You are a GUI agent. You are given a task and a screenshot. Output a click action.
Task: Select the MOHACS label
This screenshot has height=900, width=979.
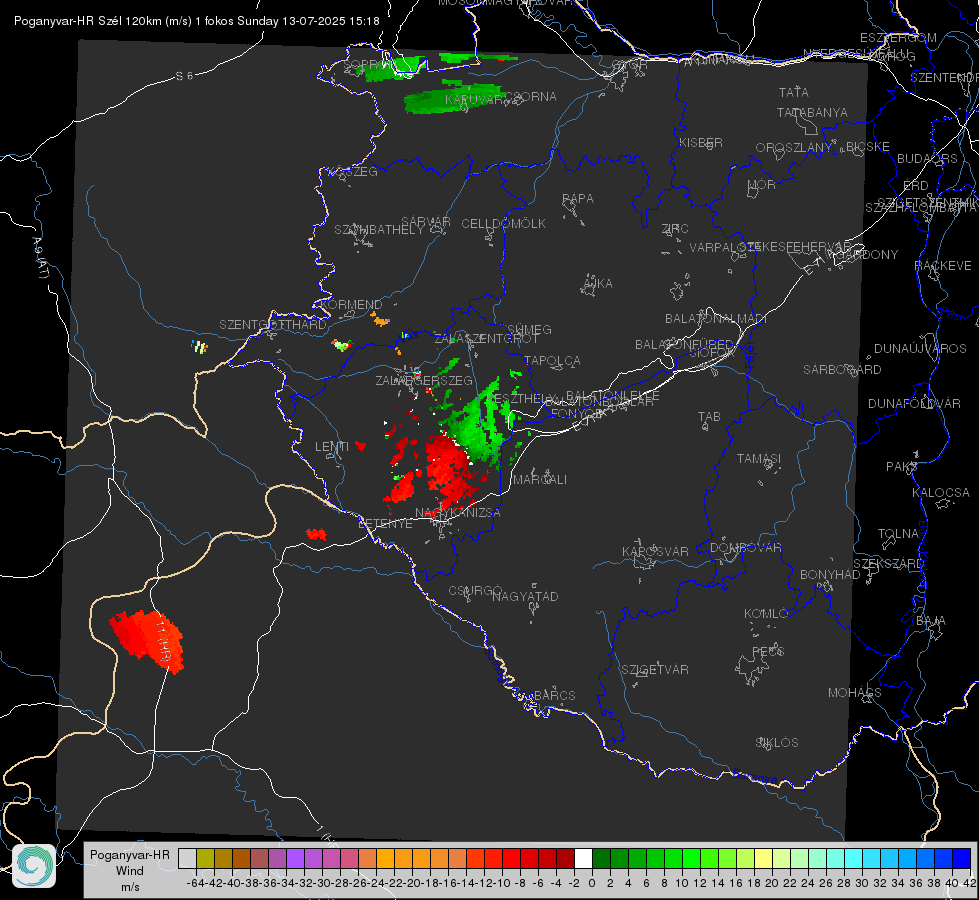[x=855, y=693]
